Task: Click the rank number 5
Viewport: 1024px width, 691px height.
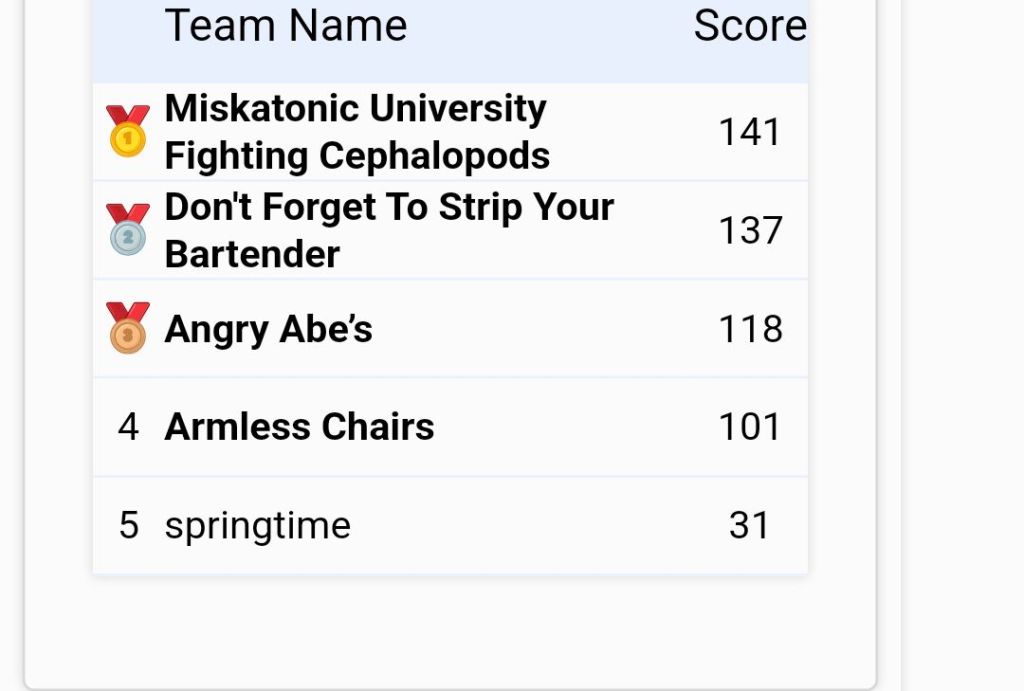Action: [128, 525]
